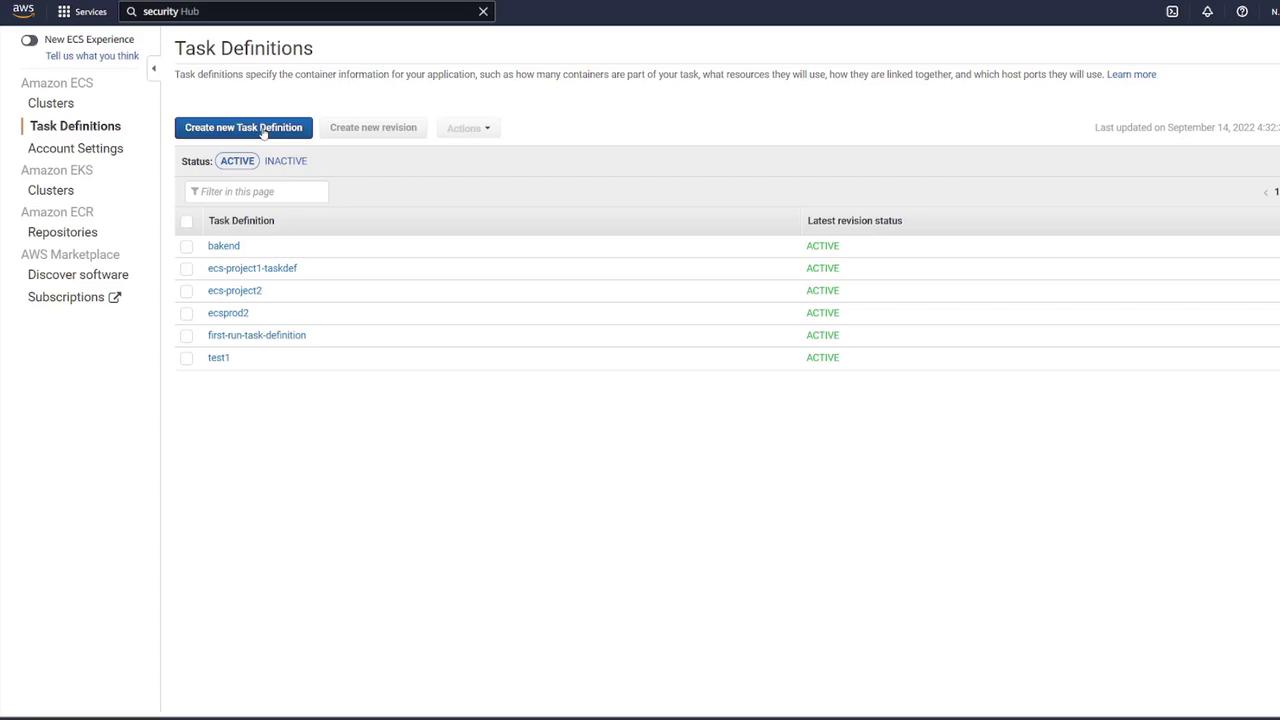Viewport: 1280px width, 720px height.
Task: Click ACTIVE status in bakend row
Action: [x=823, y=246]
